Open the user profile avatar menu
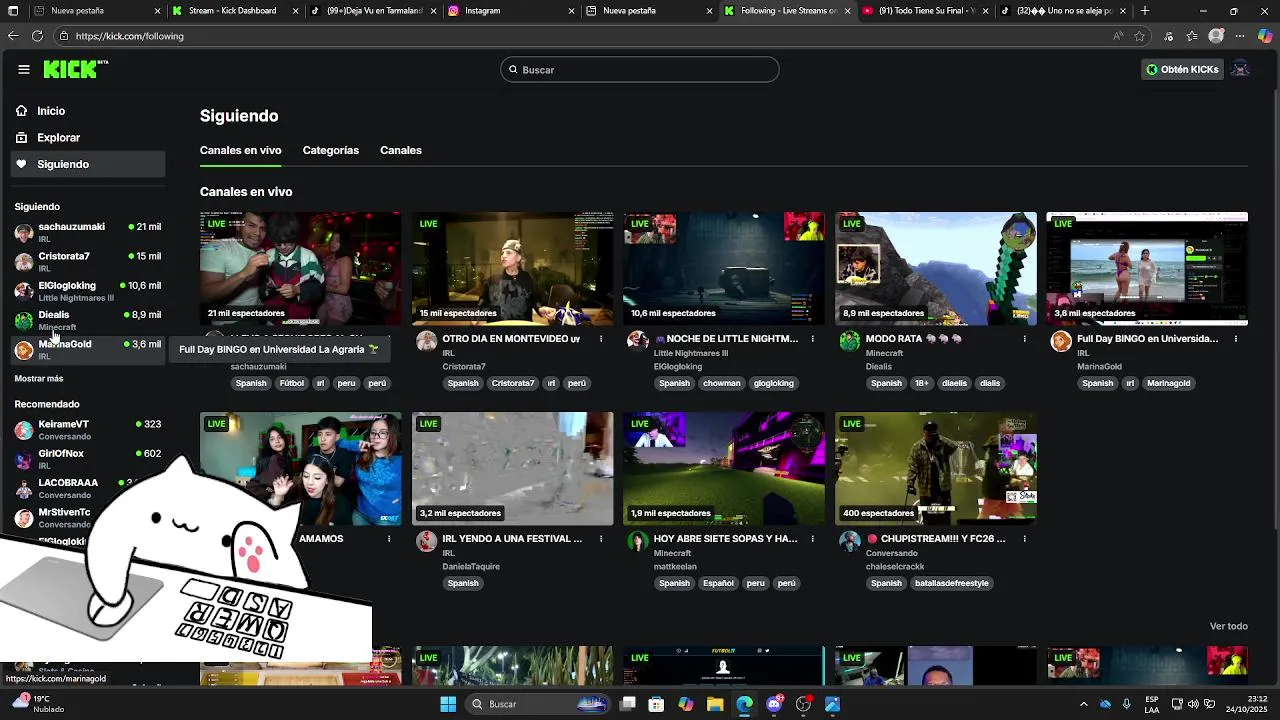1280x720 pixels. pyautogui.click(x=1240, y=69)
